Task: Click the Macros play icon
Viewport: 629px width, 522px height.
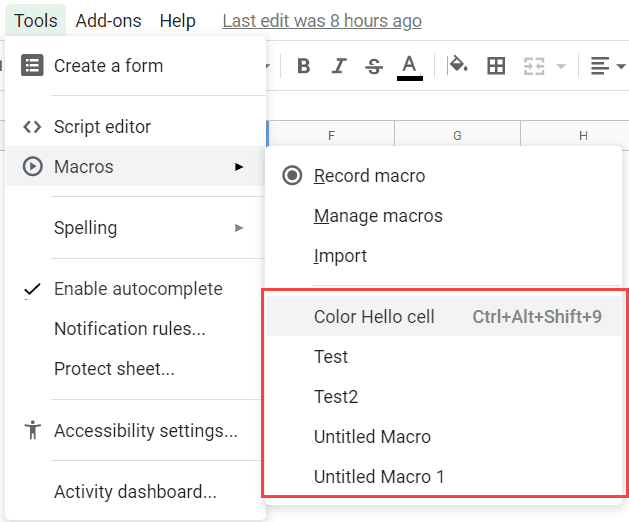Action: [x=32, y=166]
